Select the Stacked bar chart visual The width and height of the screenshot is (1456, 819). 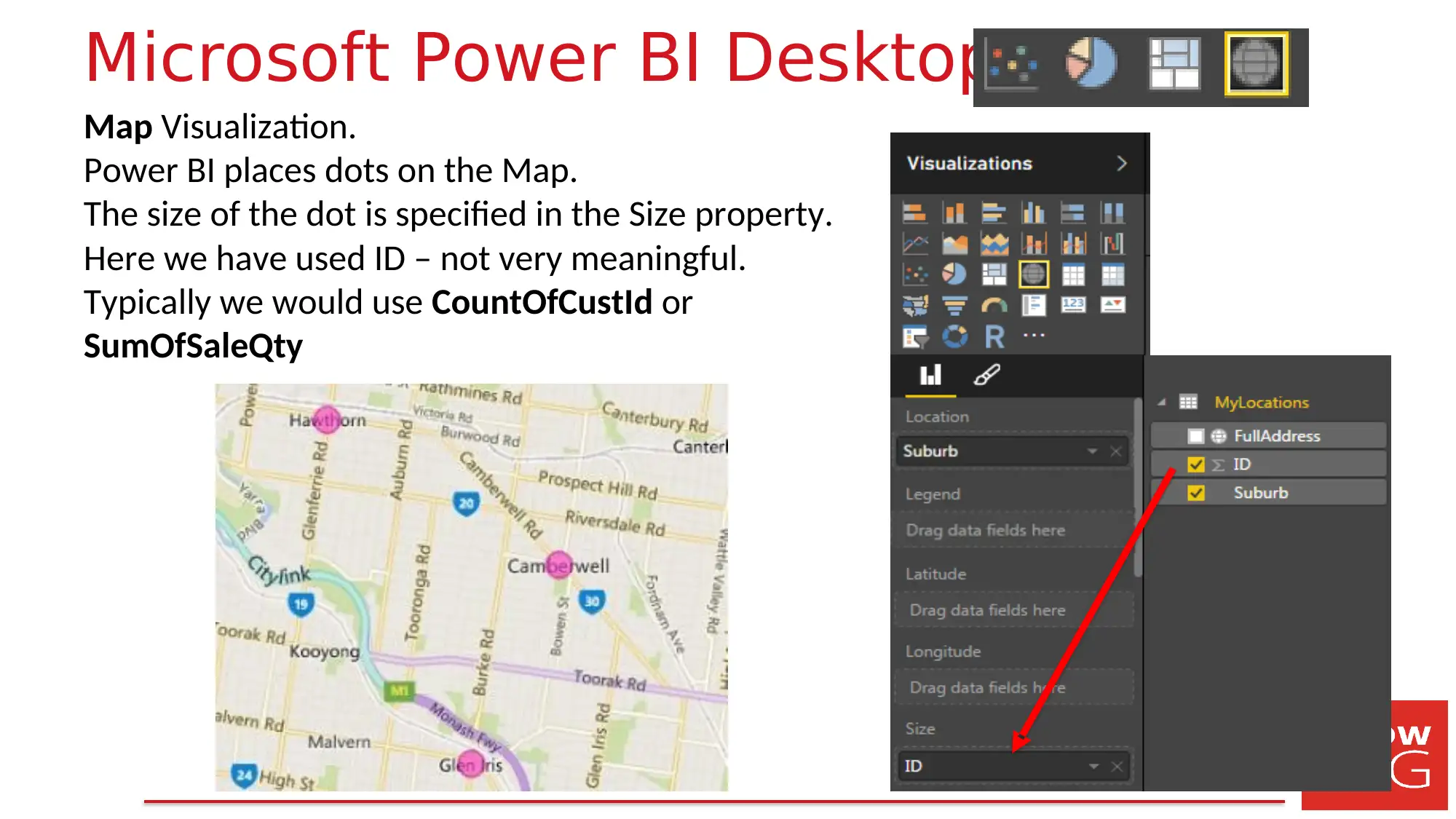click(915, 213)
